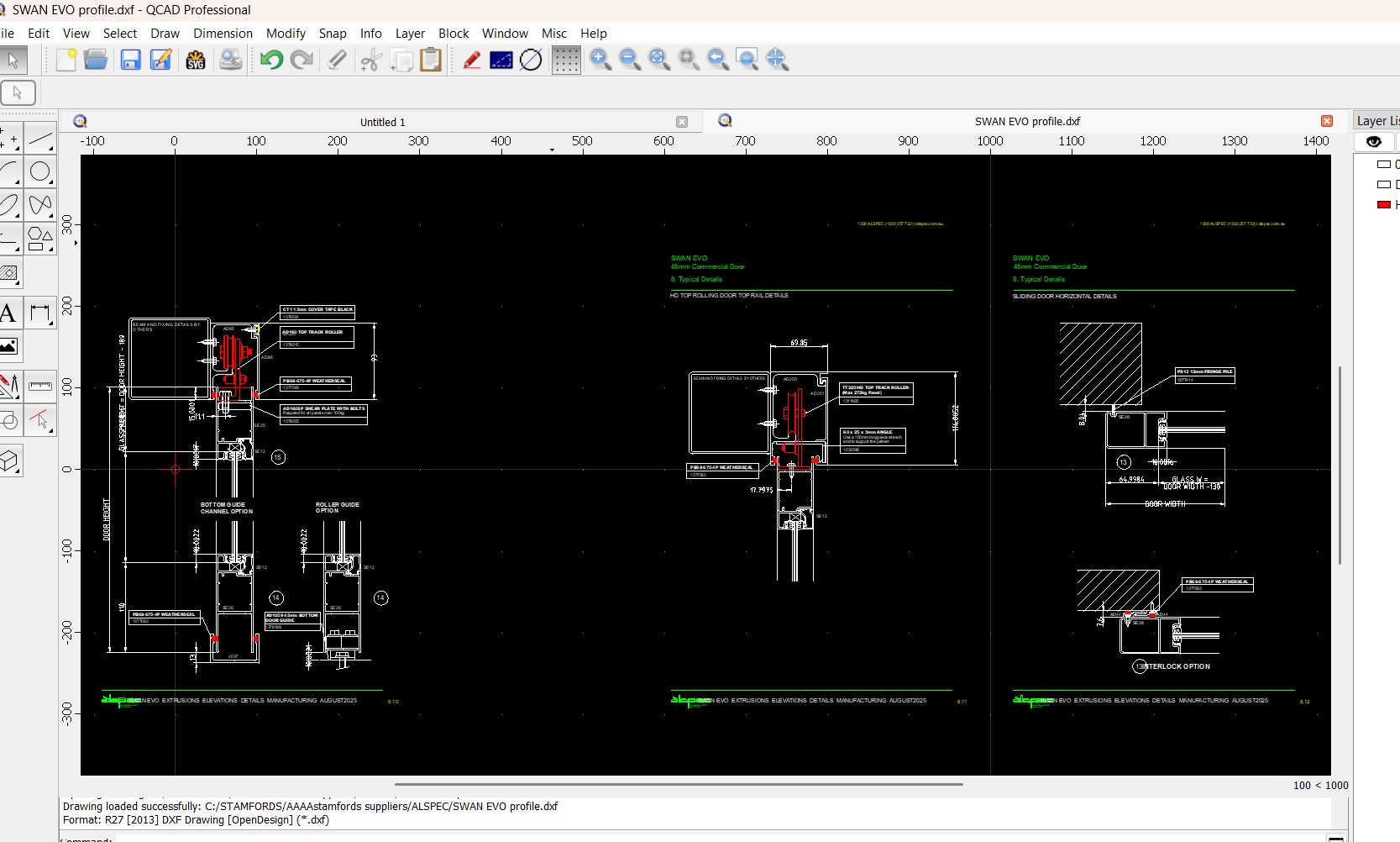The image size is (1400, 842).
Task: Toggle the grid display button
Action: pyautogui.click(x=566, y=60)
